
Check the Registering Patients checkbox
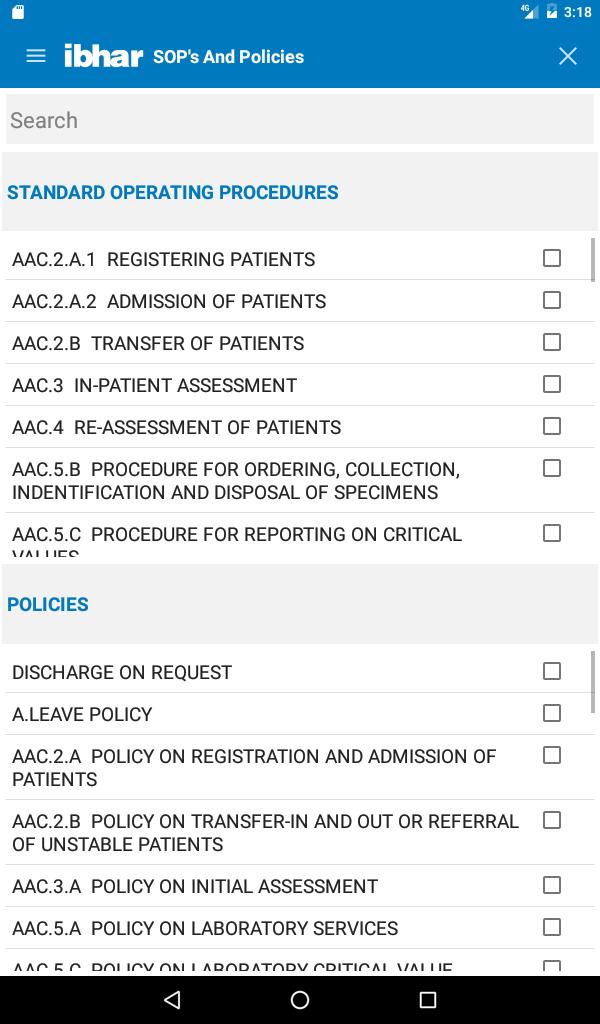552,258
